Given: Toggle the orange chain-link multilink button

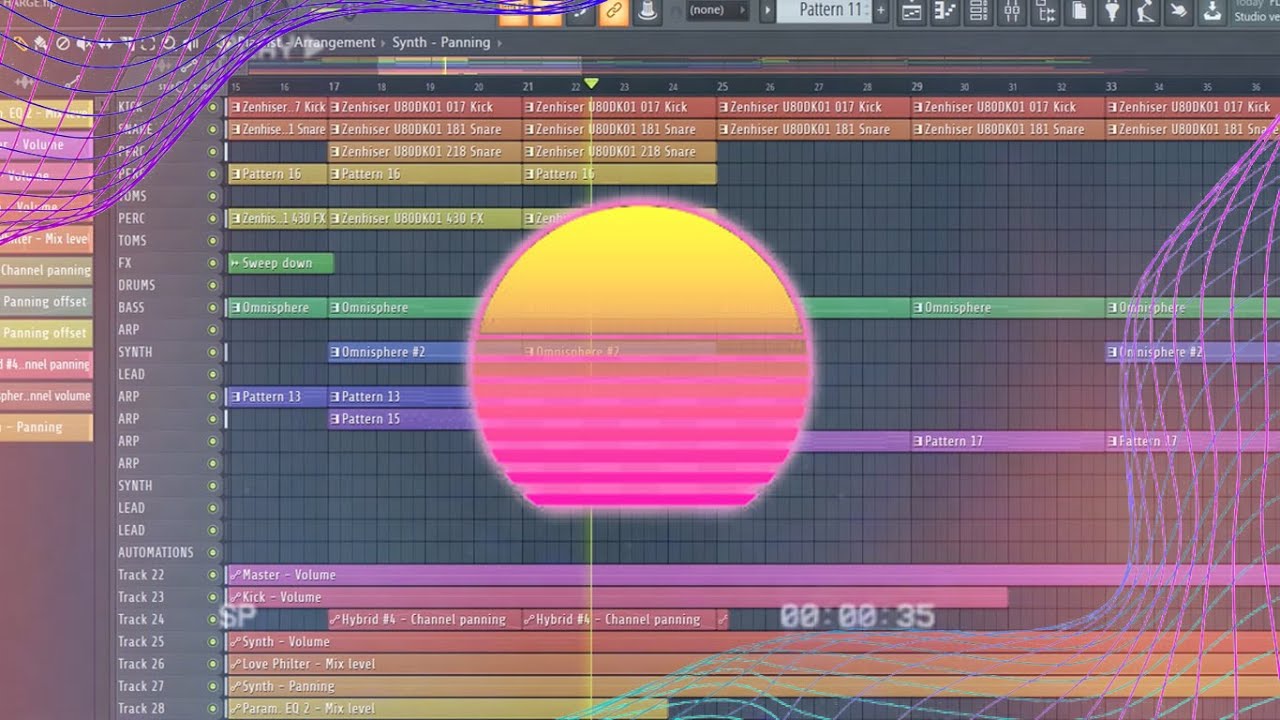Looking at the screenshot, I should click(612, 11).
